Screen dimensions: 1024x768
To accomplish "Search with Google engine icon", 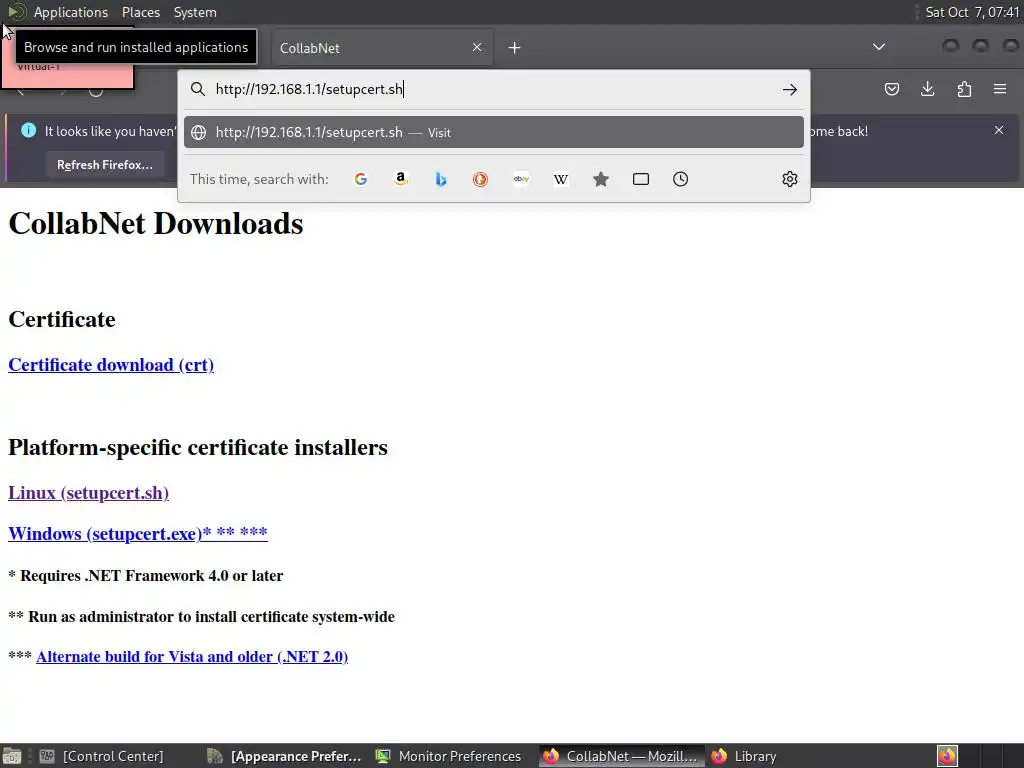I will tap(360, 179).
